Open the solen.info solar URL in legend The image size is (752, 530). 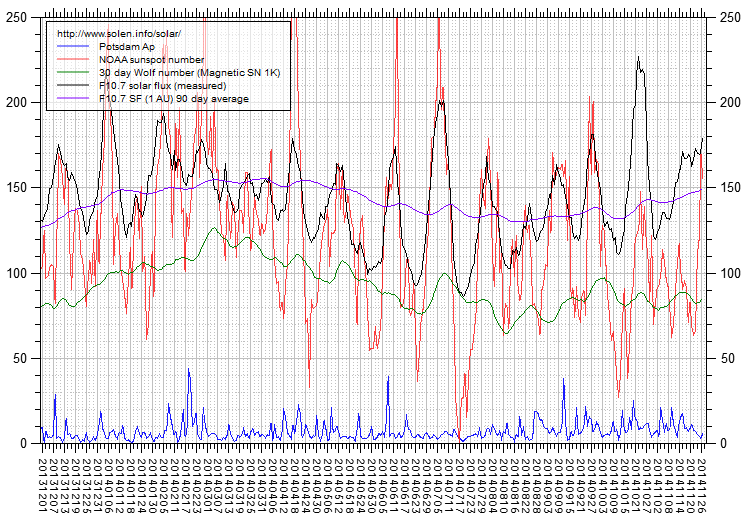pos(119,34)
